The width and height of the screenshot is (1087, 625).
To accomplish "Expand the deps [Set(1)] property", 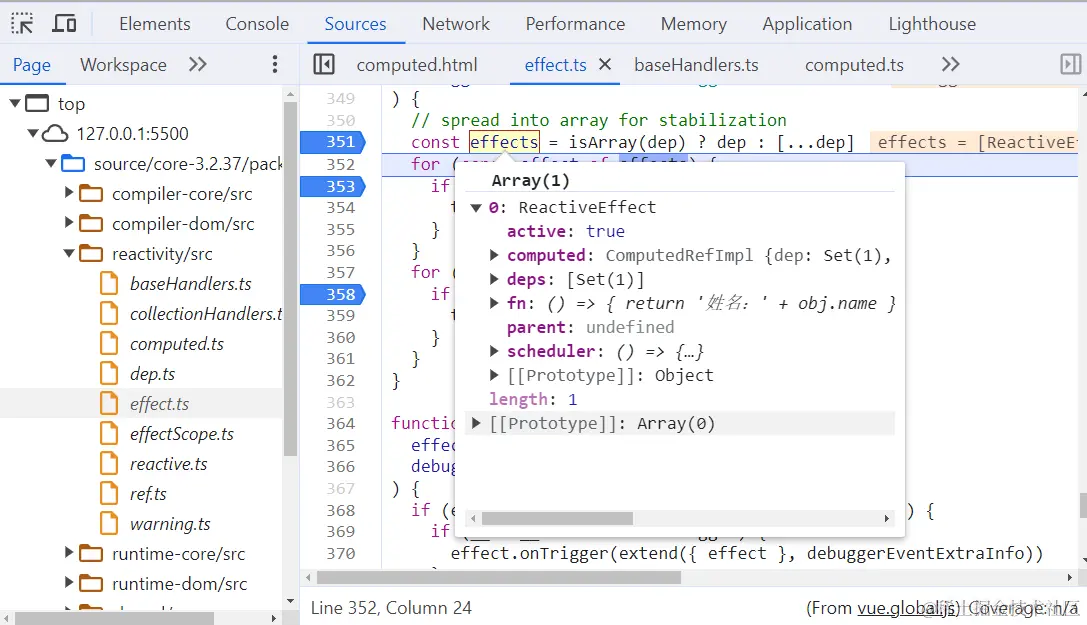I will tap(494, 279).
